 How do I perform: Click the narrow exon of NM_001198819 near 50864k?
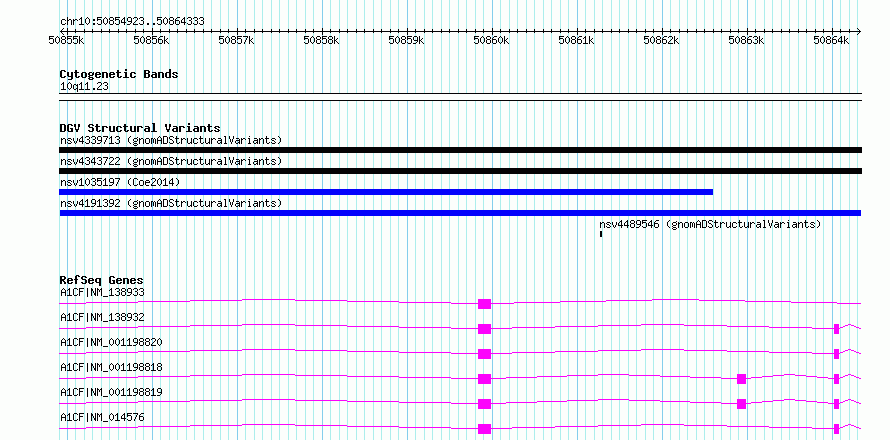[x=837, y=404]
